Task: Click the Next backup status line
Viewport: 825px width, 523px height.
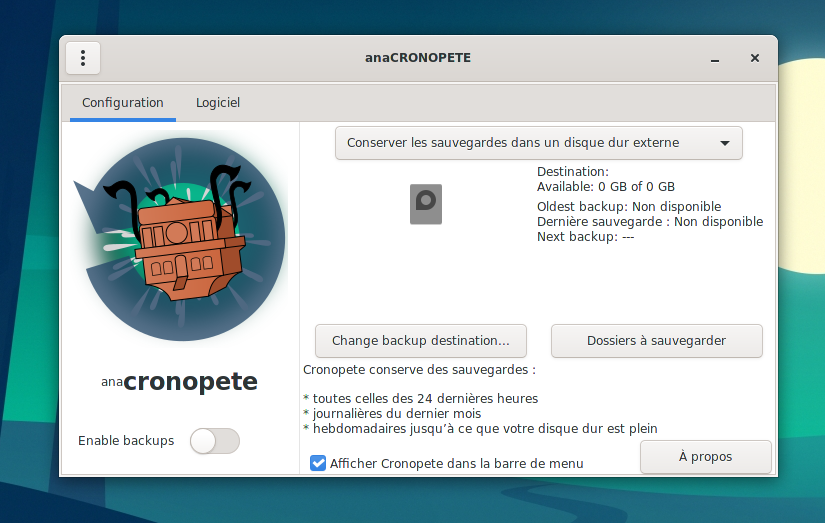Action: pos(586,237)
